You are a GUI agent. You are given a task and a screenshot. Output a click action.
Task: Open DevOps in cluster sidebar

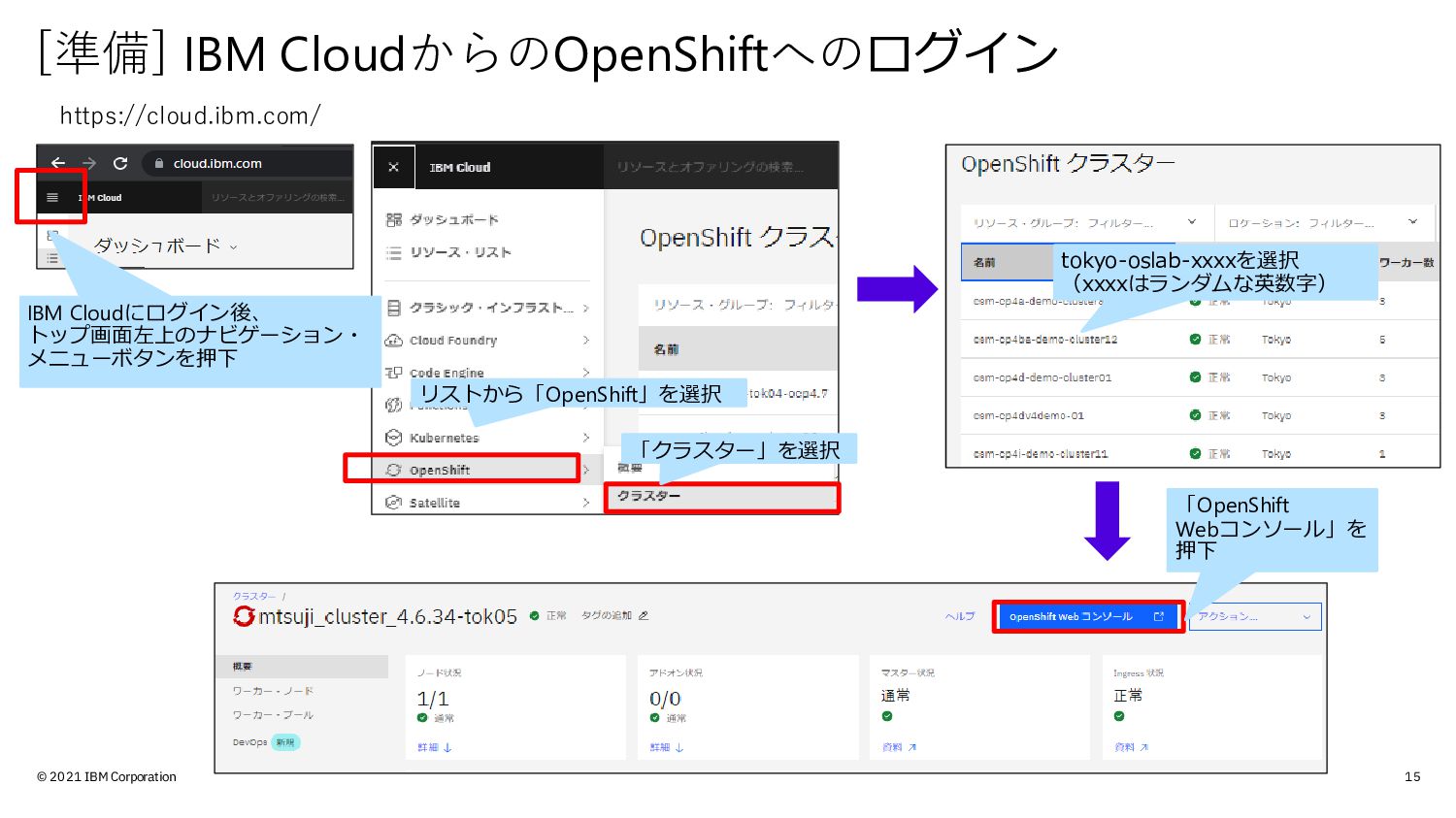click(x=249, y=742)
